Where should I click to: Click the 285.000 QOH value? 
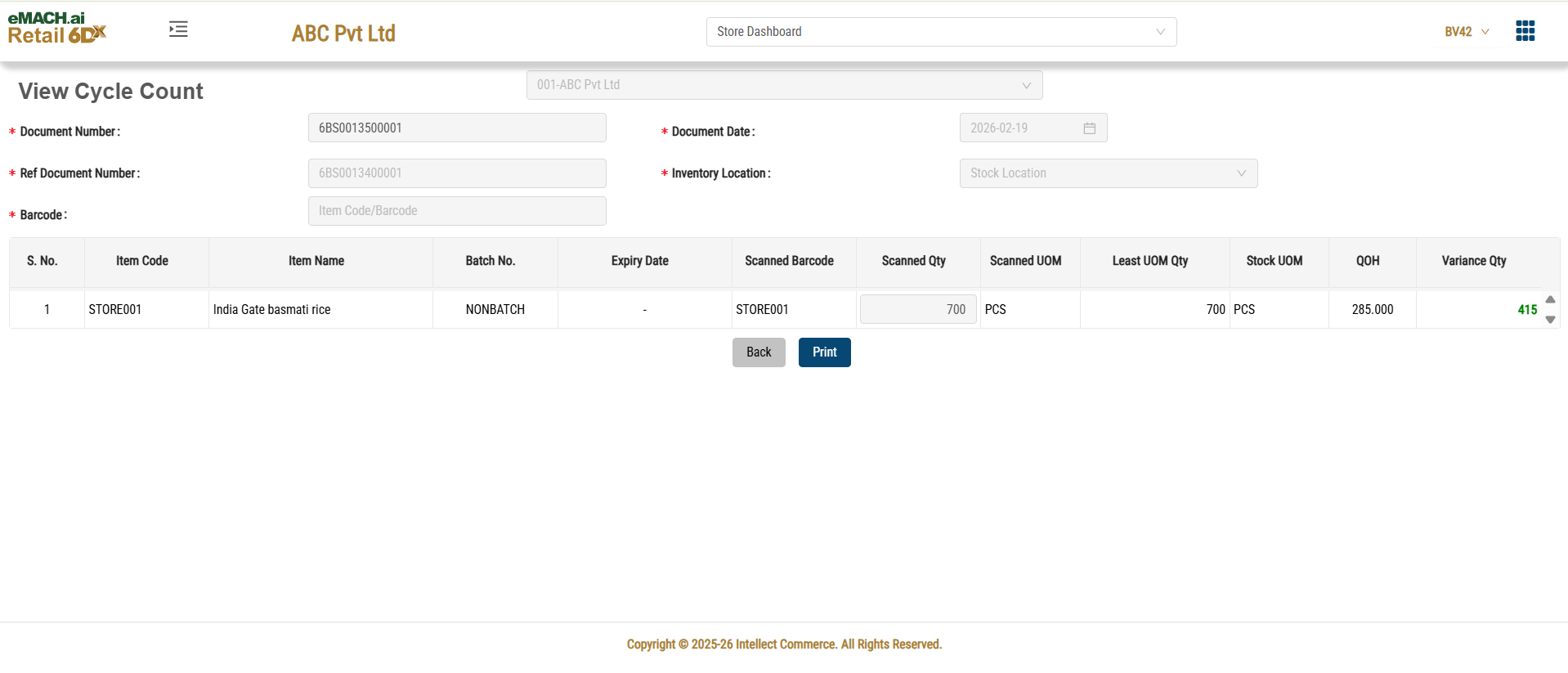tap(1373, 310)
